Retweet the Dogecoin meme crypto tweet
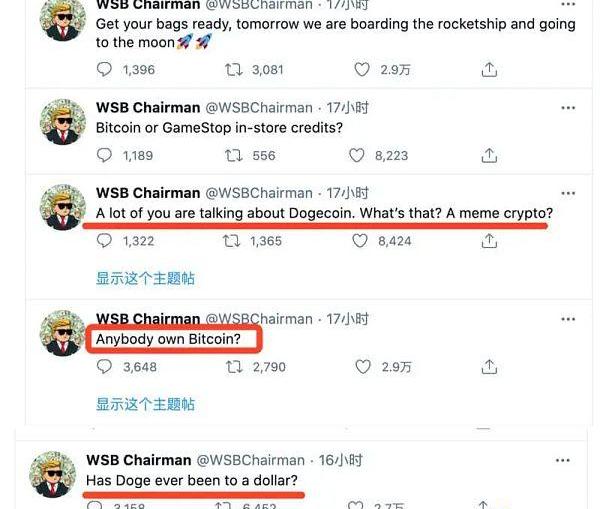Viewport: 600px width, 509px height. (x=232, y=241)
